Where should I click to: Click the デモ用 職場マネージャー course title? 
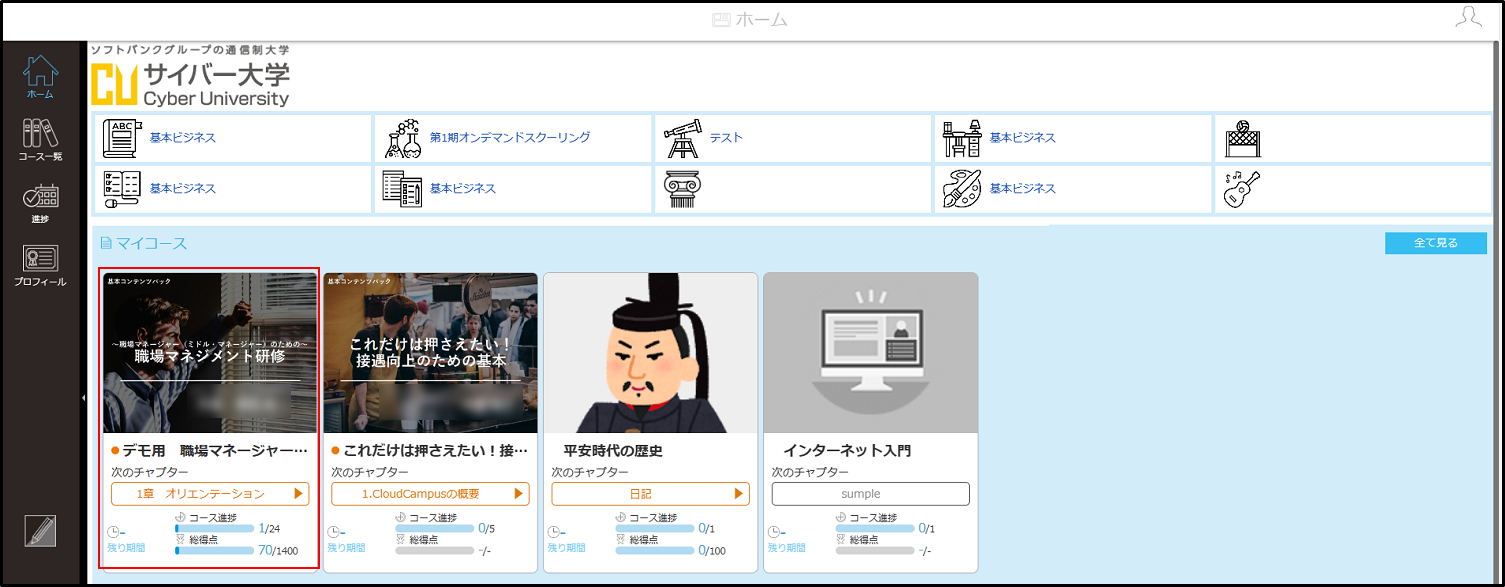pos(215,451)
